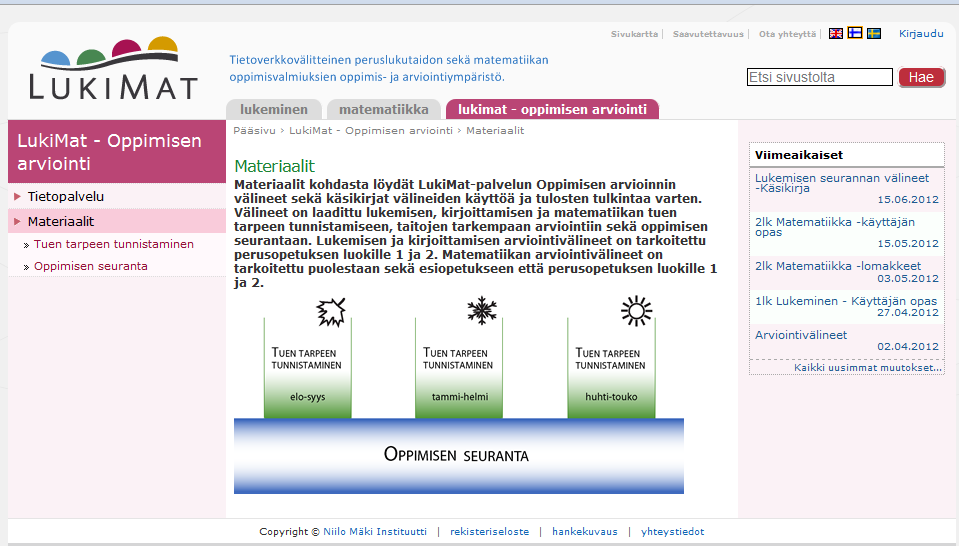Click Kaikki uusimmat muutokset link
Viewport: 959px width, 546px height.
868,367
